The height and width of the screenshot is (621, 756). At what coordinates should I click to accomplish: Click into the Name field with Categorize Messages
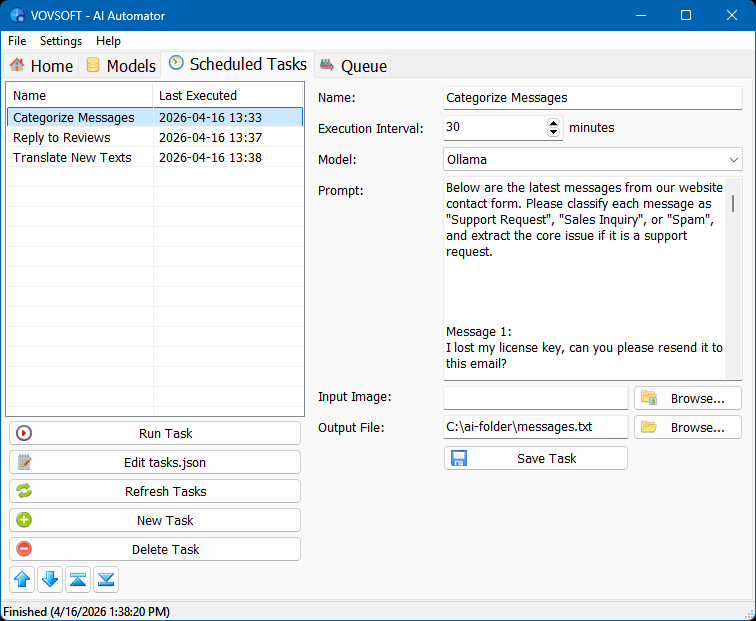coord(593,98)
